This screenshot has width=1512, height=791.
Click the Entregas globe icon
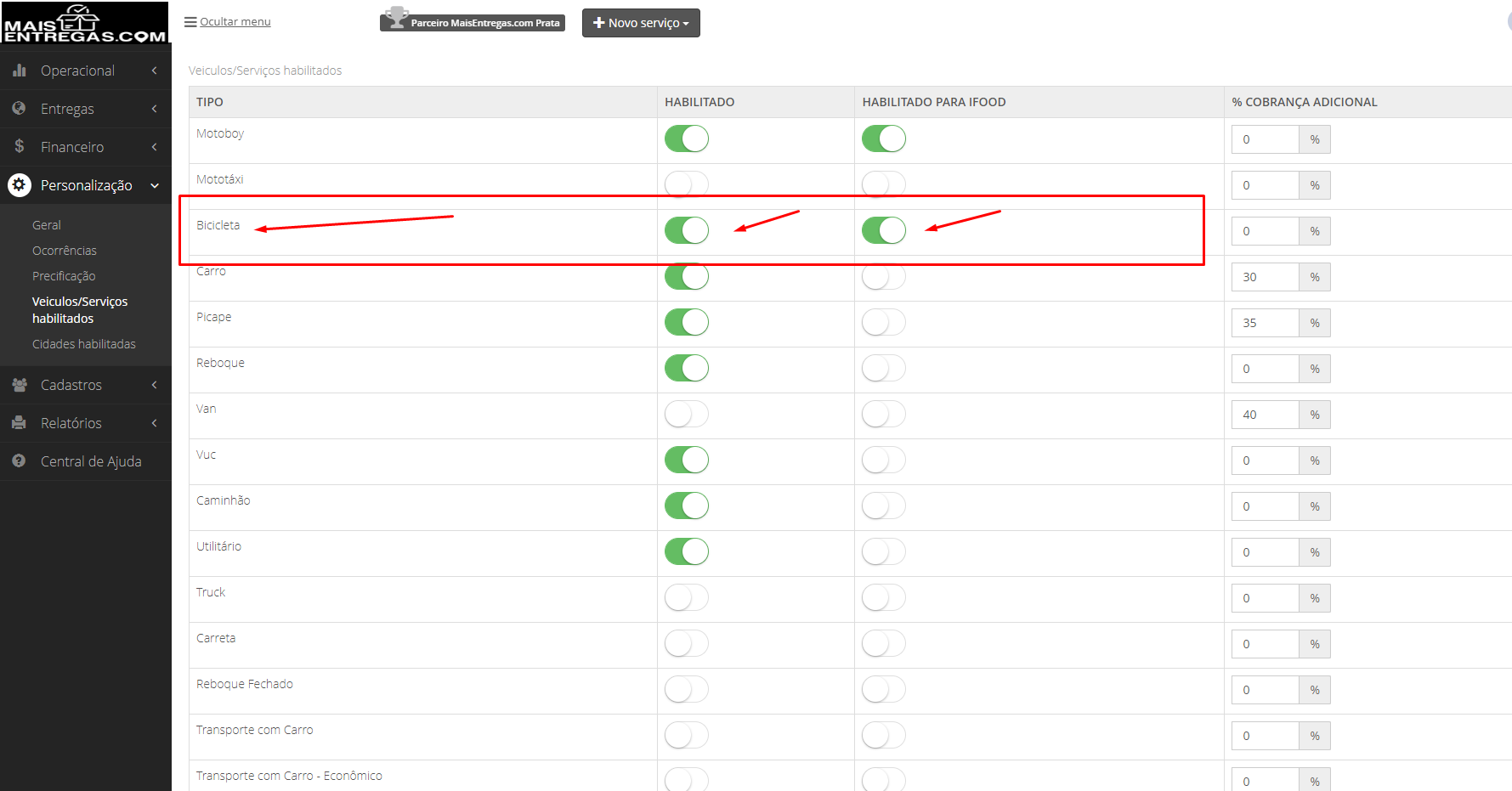click(x=19, y=108)
